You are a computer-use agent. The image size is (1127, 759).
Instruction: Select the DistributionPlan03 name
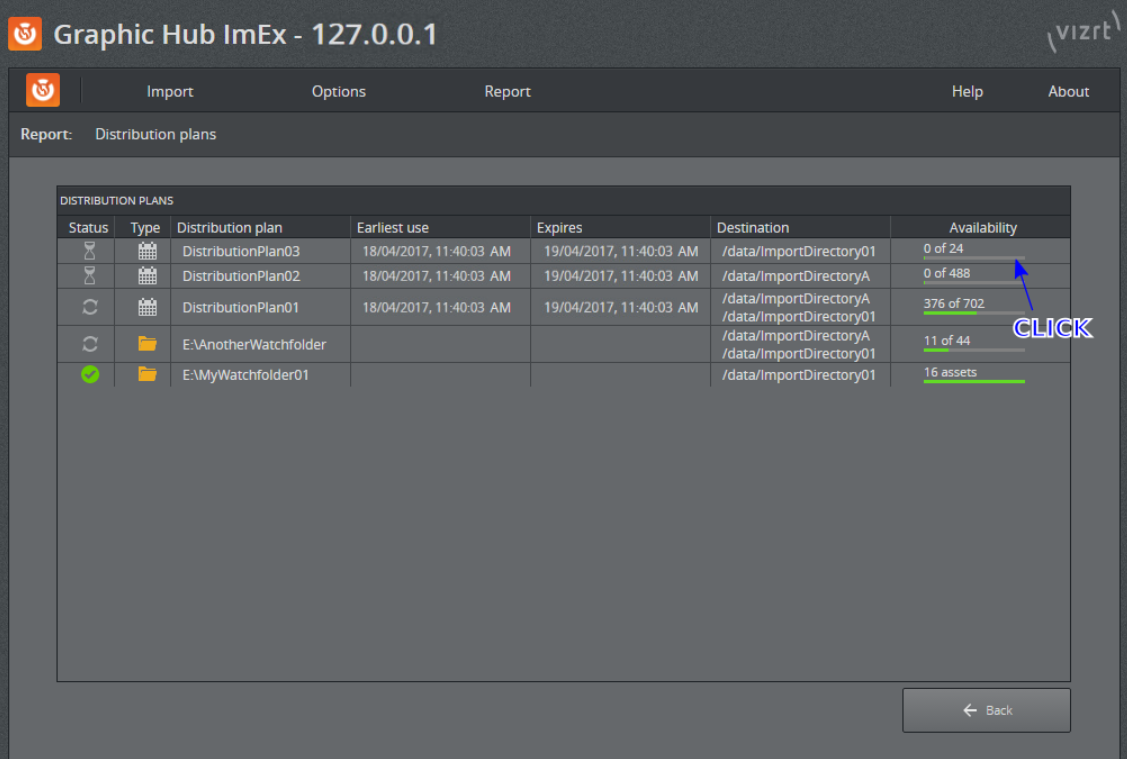point(241,251)
